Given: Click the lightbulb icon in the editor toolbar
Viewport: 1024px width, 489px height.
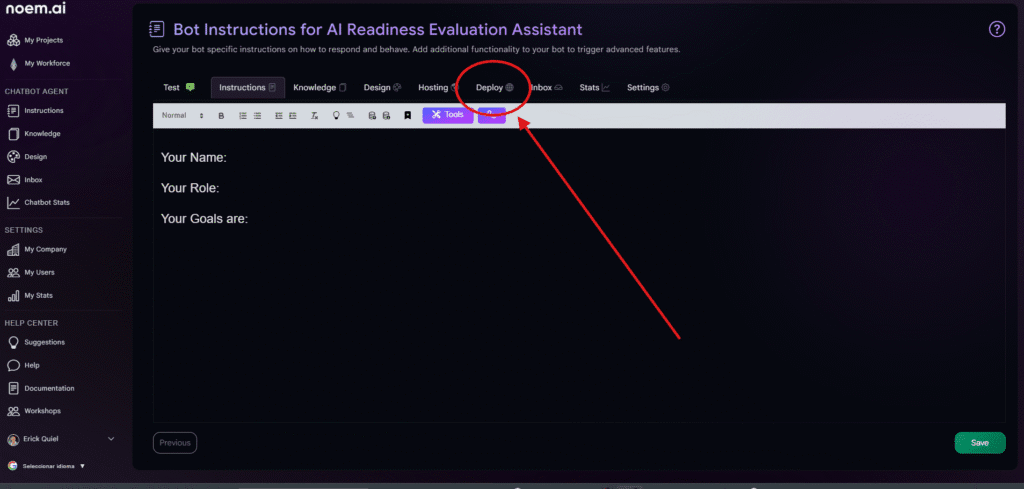Looking at the screenshot, I should pos(336,116).
